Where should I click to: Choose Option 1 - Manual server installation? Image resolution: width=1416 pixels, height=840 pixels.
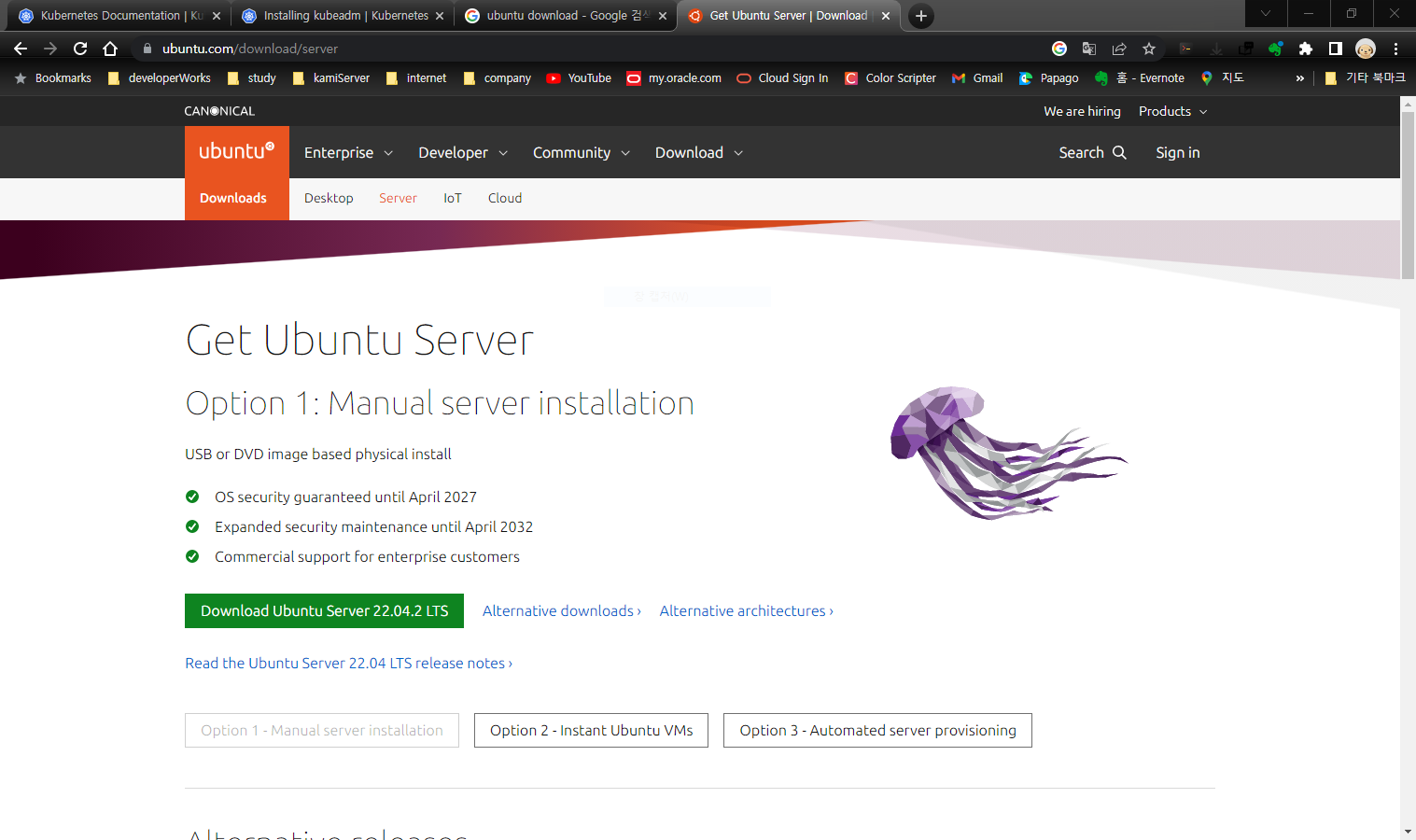[x=322, y=730]
